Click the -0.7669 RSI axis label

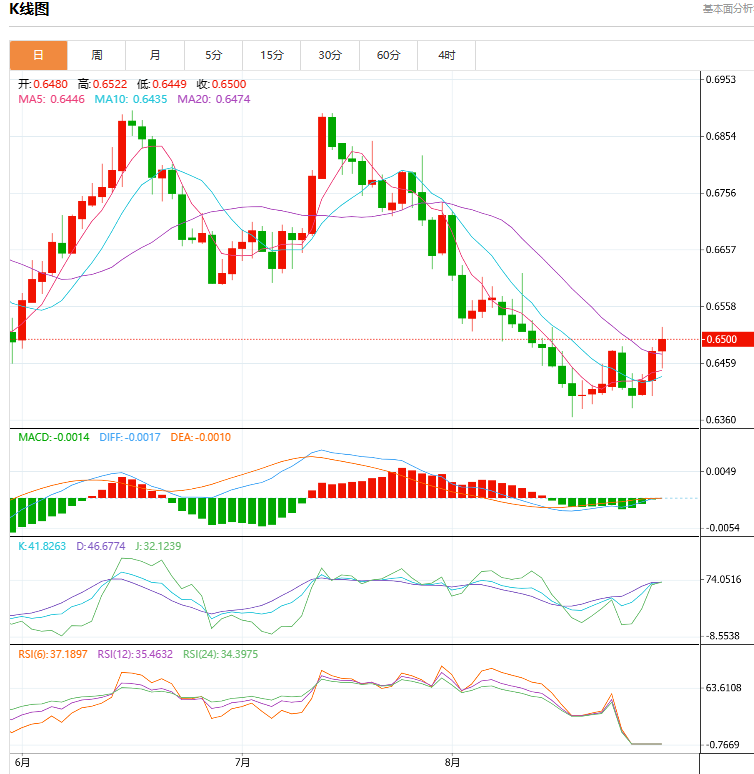(723, 745)
